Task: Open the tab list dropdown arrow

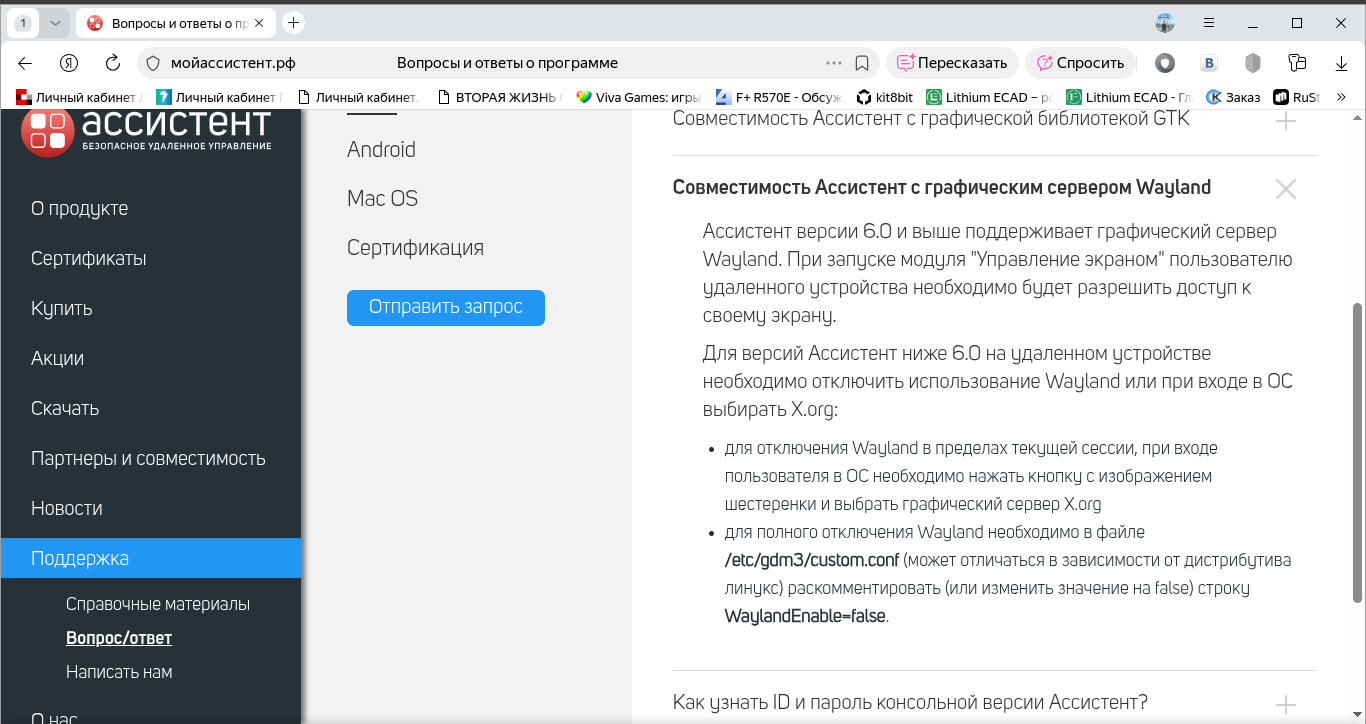Action: (x=55, y=23)
